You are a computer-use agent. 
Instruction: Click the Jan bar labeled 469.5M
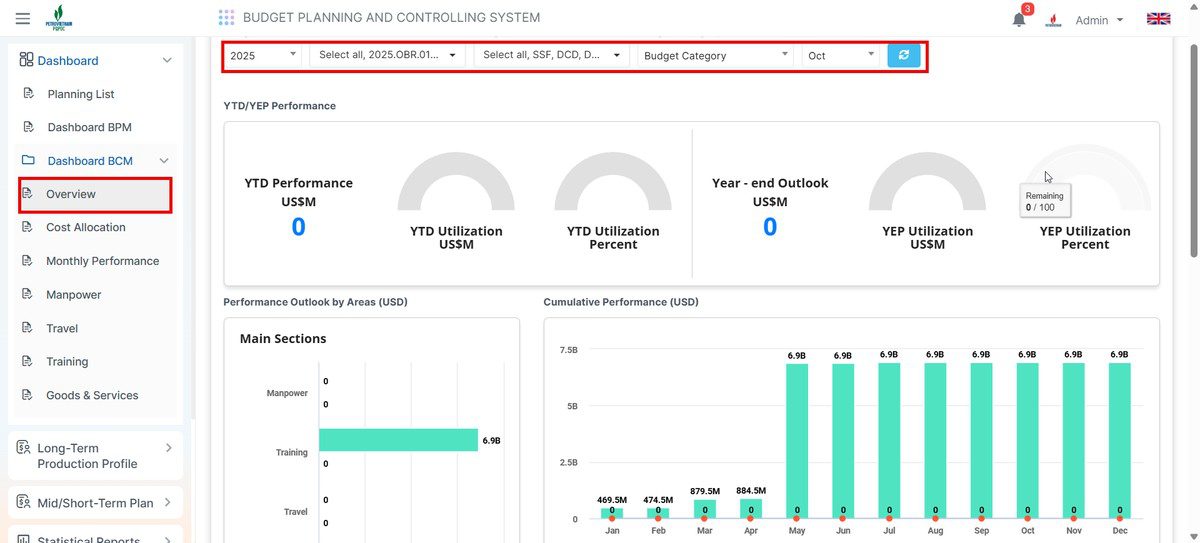click(x=612, y=513)
